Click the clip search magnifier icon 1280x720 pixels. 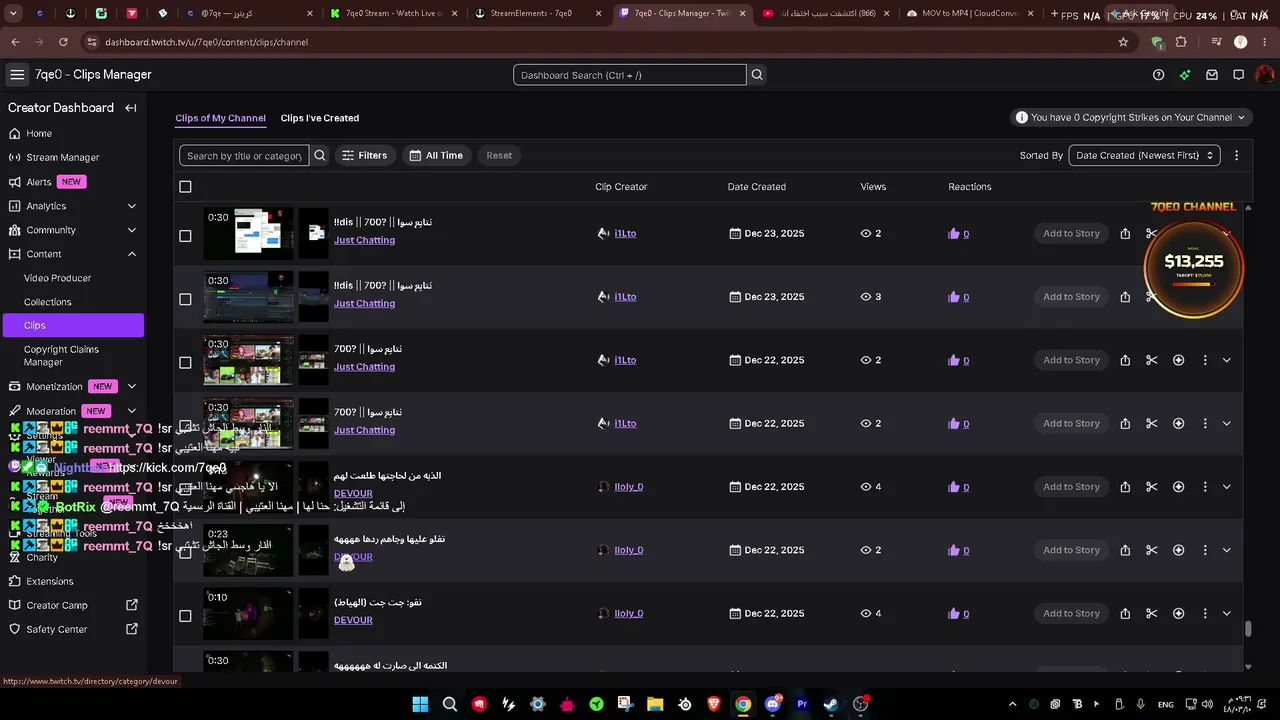pyautogui.click(x=320, y=155)
